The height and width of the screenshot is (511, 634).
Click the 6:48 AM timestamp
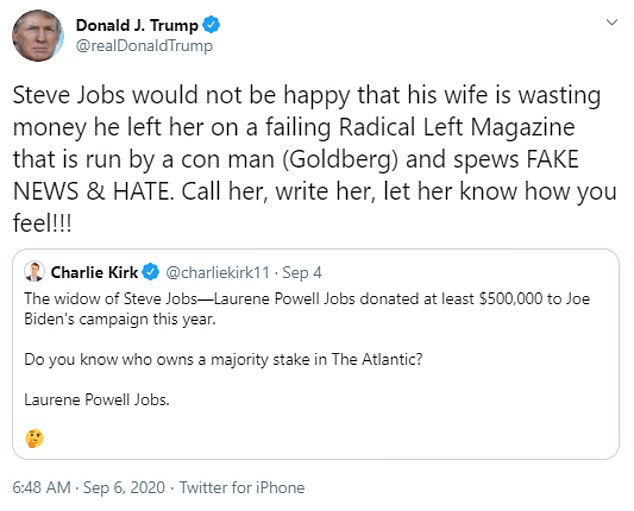tap(41, 488)
